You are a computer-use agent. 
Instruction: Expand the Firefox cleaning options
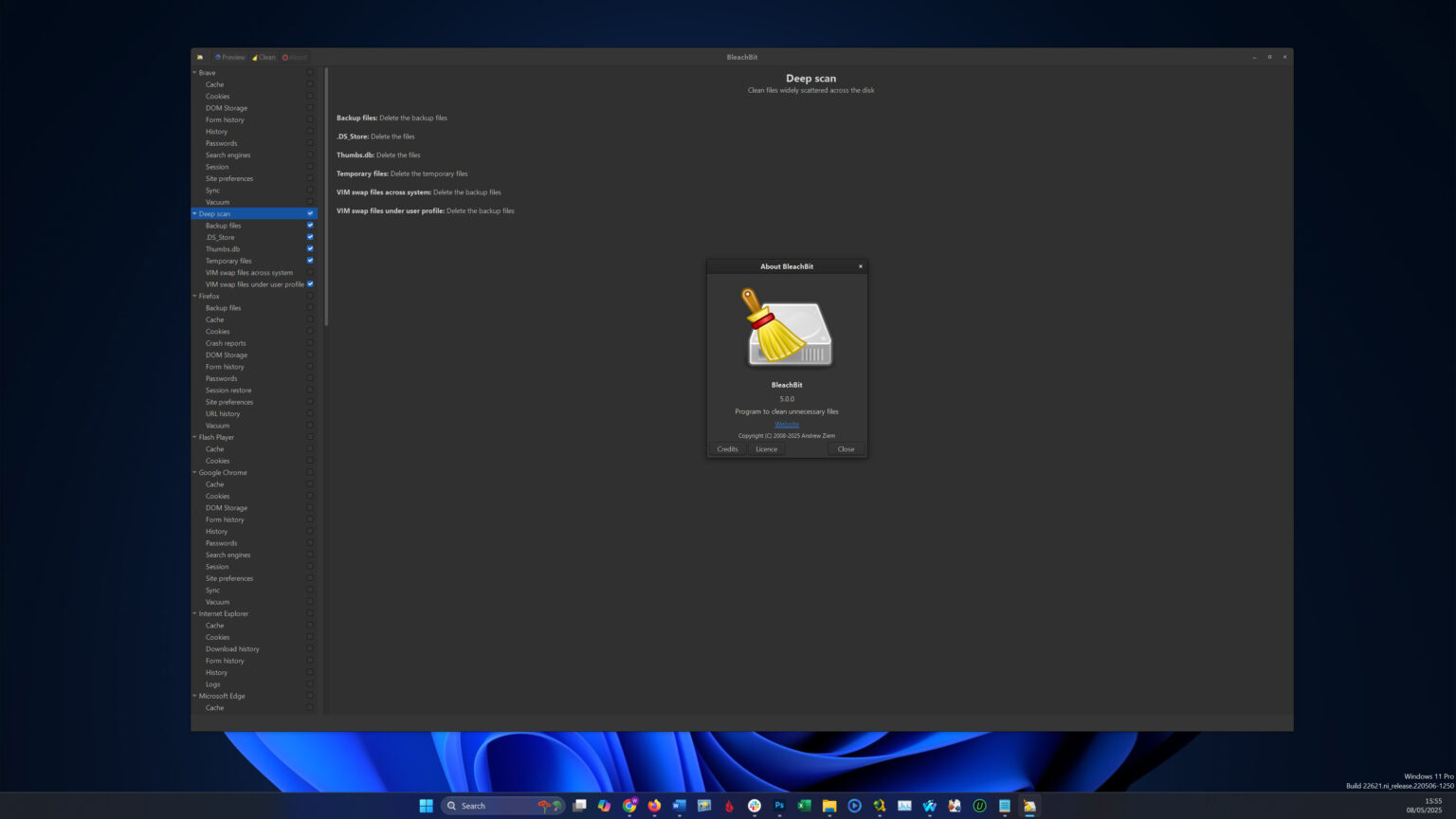pyautogui.click(x=194, y=296)
